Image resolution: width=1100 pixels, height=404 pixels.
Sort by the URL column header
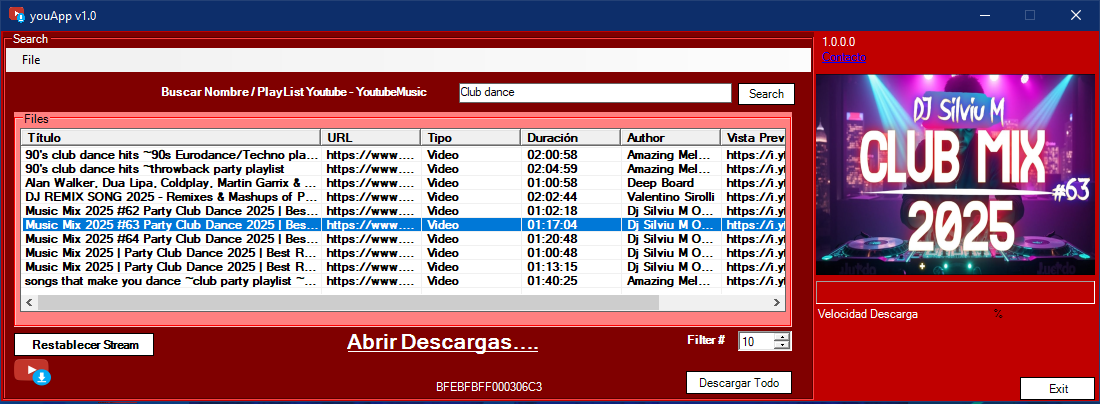click(370, 137)
